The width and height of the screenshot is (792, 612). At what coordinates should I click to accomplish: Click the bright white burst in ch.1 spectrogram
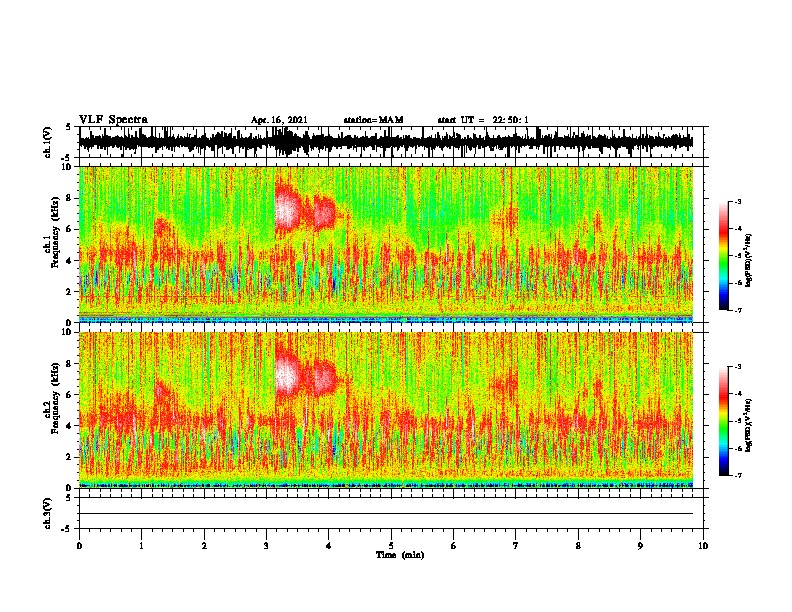[286, 211]
